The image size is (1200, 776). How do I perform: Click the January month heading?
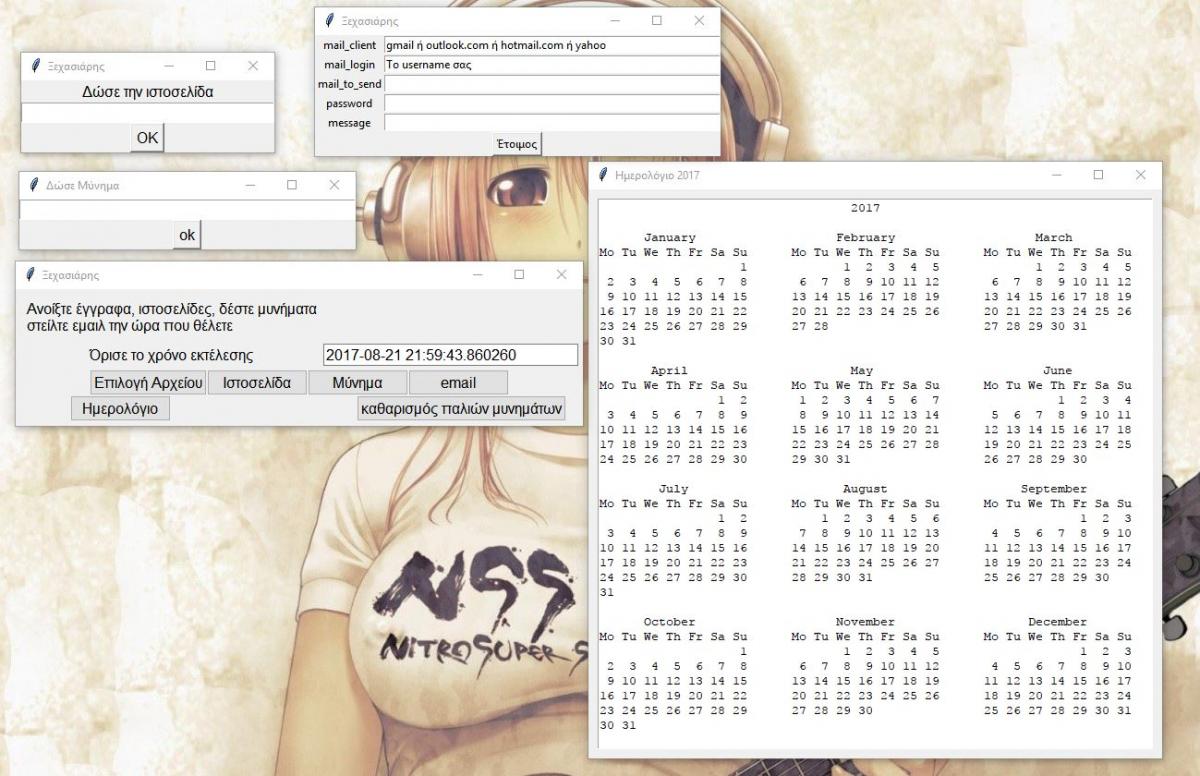pyautogui.click(x=670, y=238)
